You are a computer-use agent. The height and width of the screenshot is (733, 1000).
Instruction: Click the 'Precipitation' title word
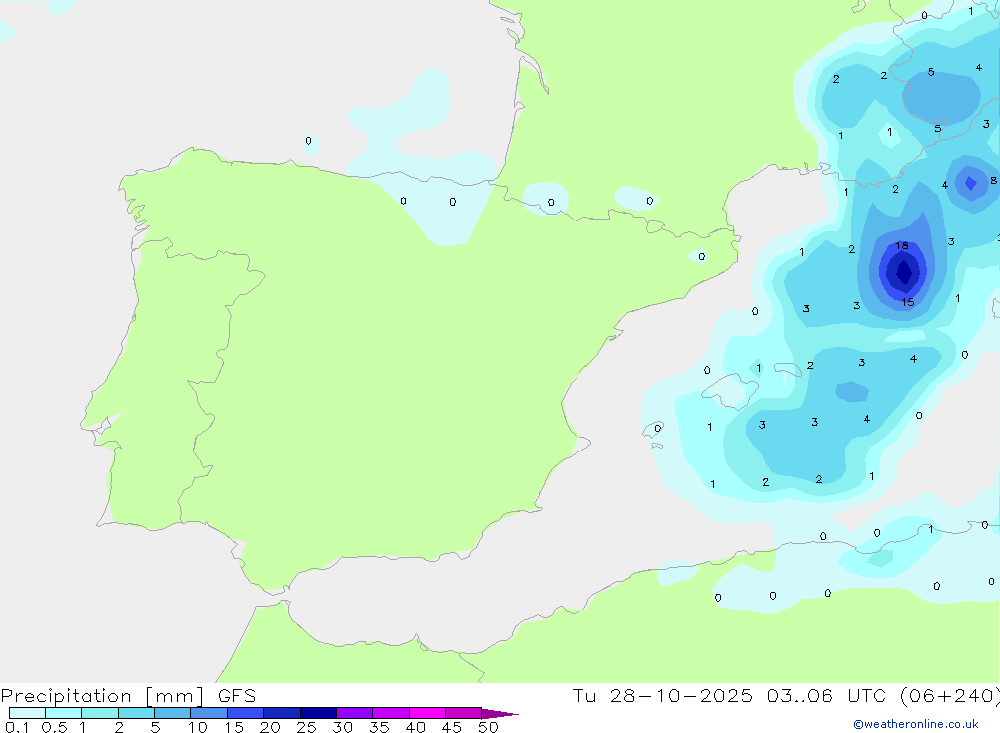[66, 695]
